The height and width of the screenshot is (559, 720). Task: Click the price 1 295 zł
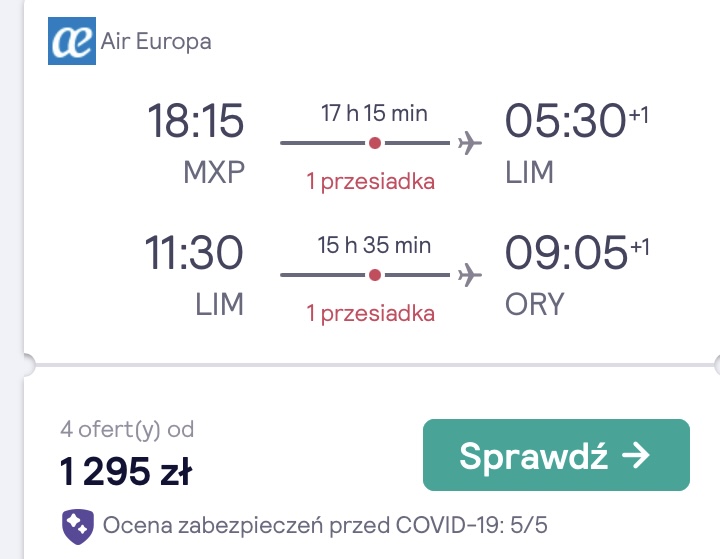point(126,471)
